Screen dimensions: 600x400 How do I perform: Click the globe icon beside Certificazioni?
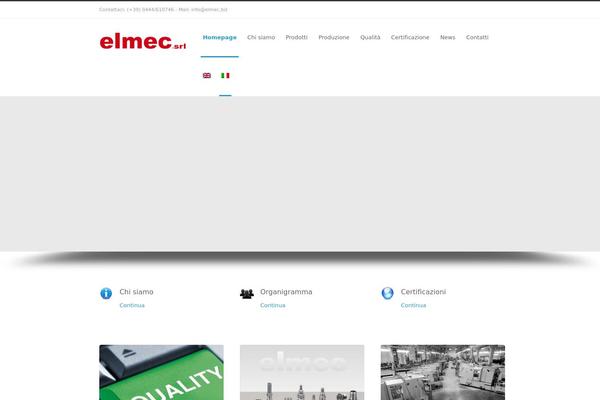[x=388, y=293]
